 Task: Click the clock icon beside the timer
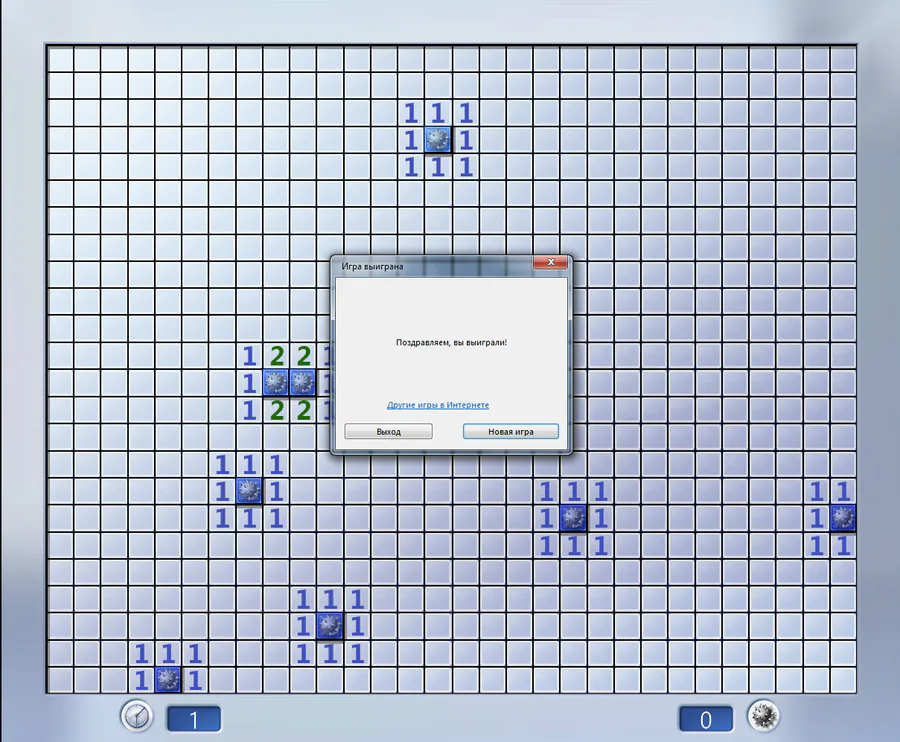(137, 716)
